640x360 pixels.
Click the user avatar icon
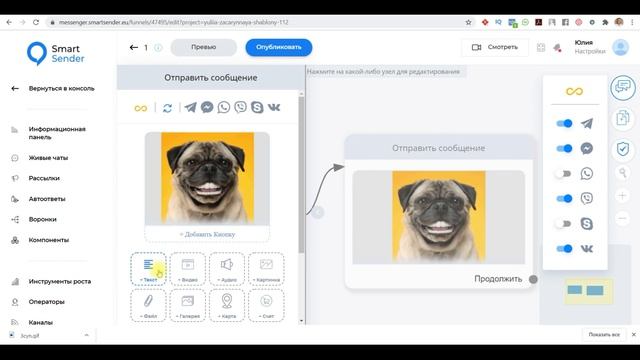click(620, 47)
